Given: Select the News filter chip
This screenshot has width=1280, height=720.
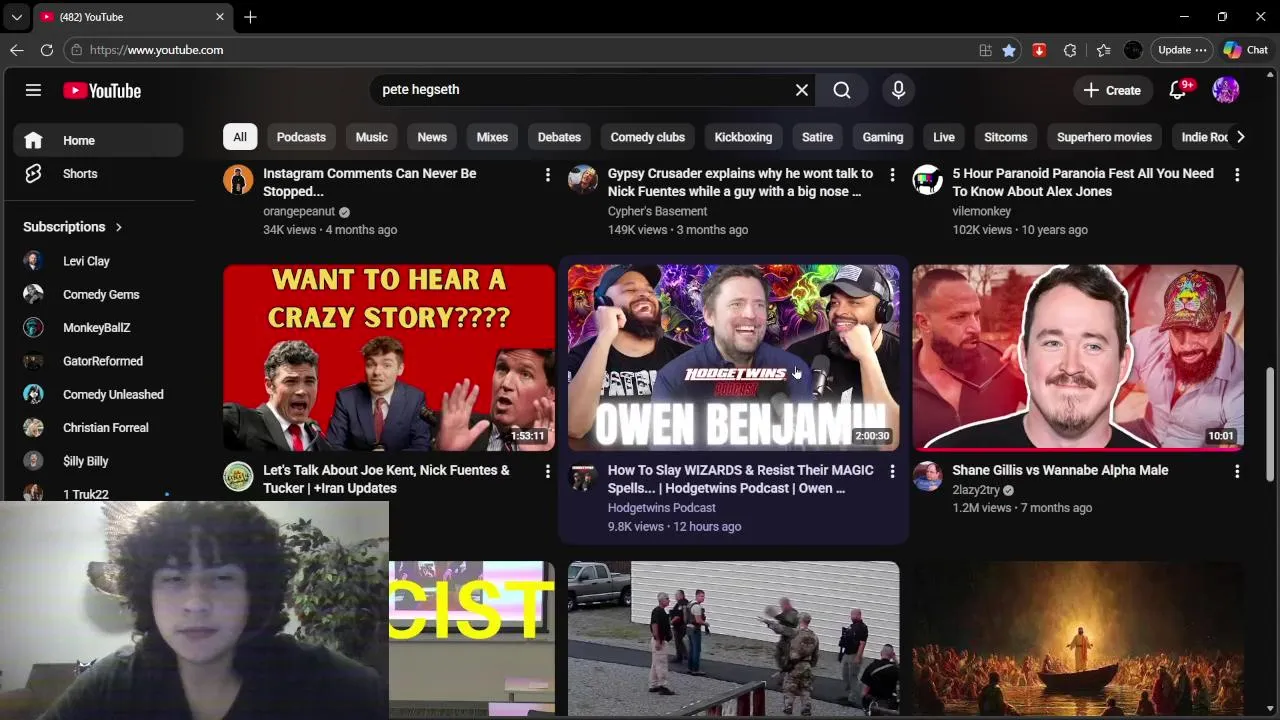Looking at the screenshot, I should click(432, 137).
